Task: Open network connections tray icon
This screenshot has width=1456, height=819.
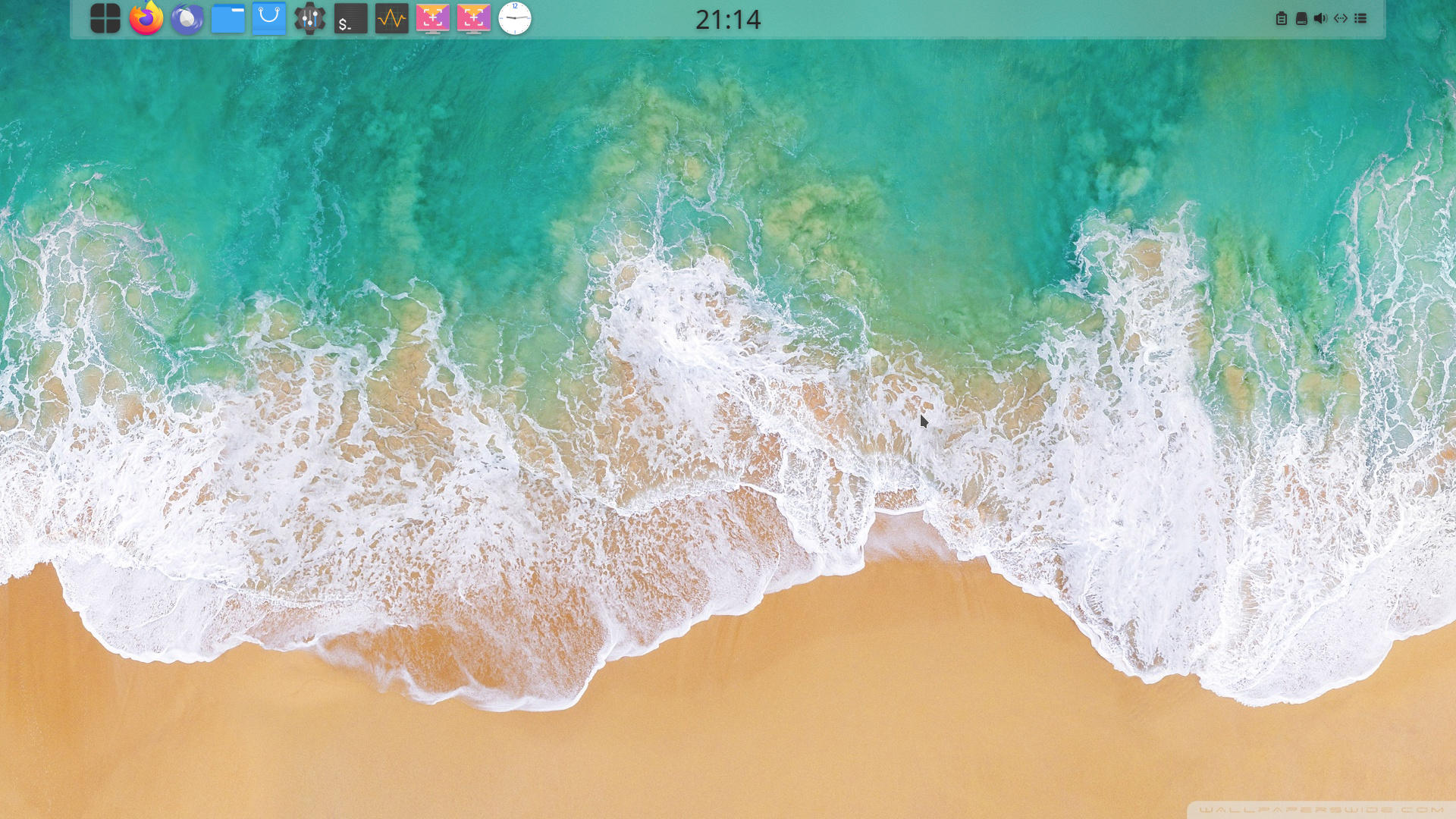Action: (1341, 19)
